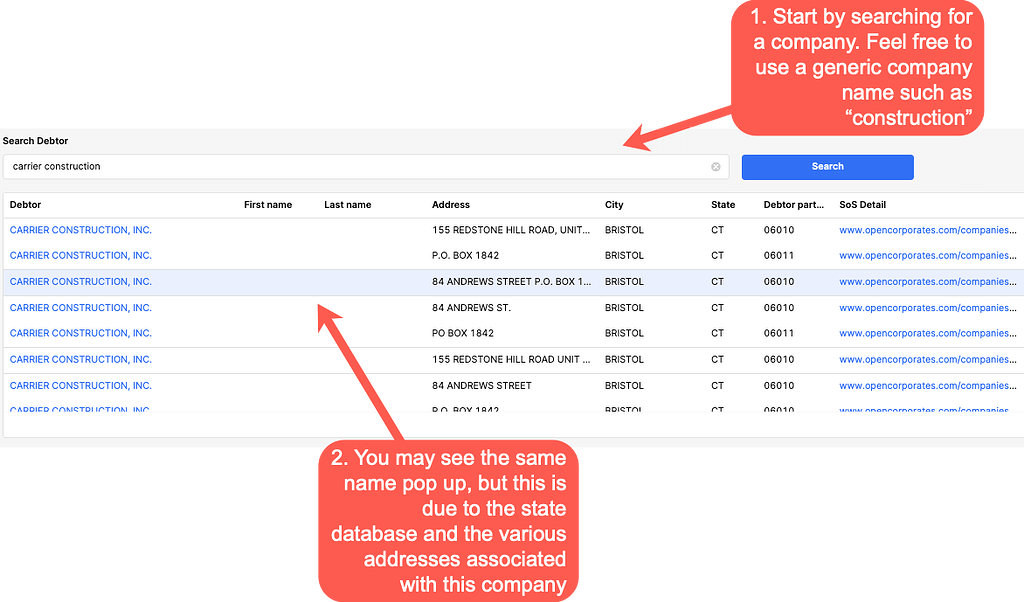Clear the search text using the X icon
The image size is (1024, 602).
click(x=717, y=166)
